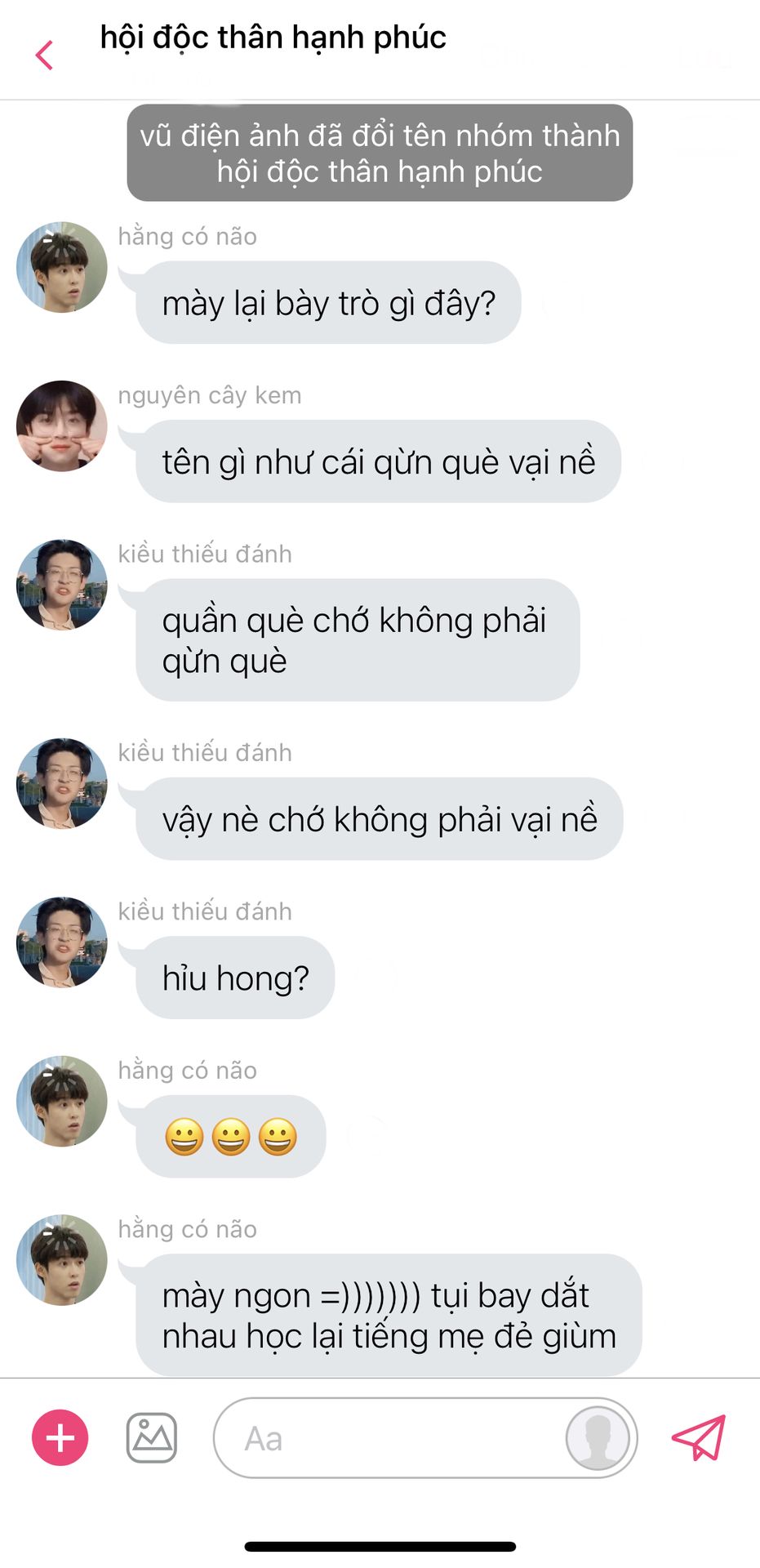Open sticker avatar icon inside message field
This screenshot has width=760, height=1568.
tap(598, 1437)
